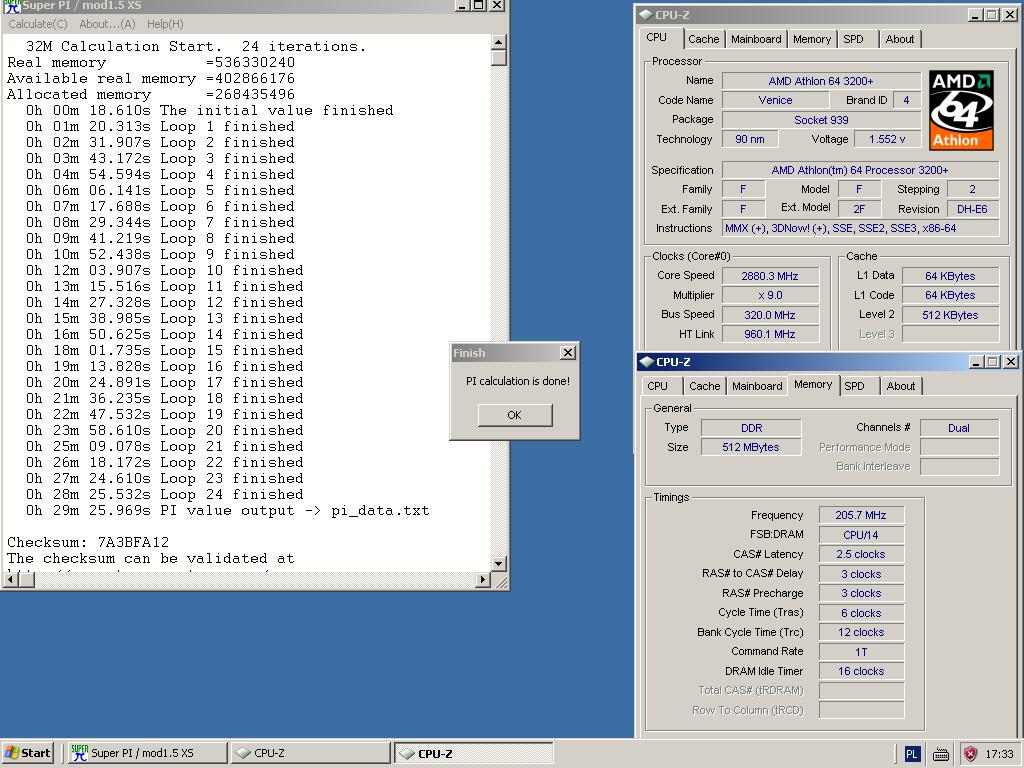Switch to Memory tab in top CPU-Z window

tap(812, 39)
